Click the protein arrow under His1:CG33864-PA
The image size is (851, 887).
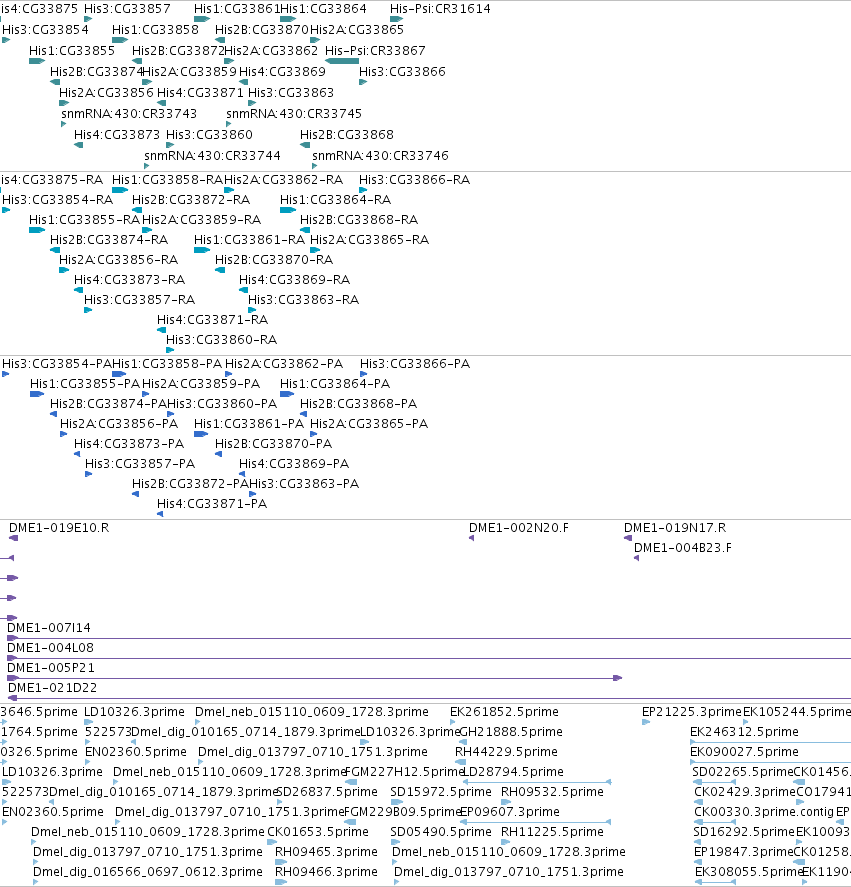tap(287, 394)
